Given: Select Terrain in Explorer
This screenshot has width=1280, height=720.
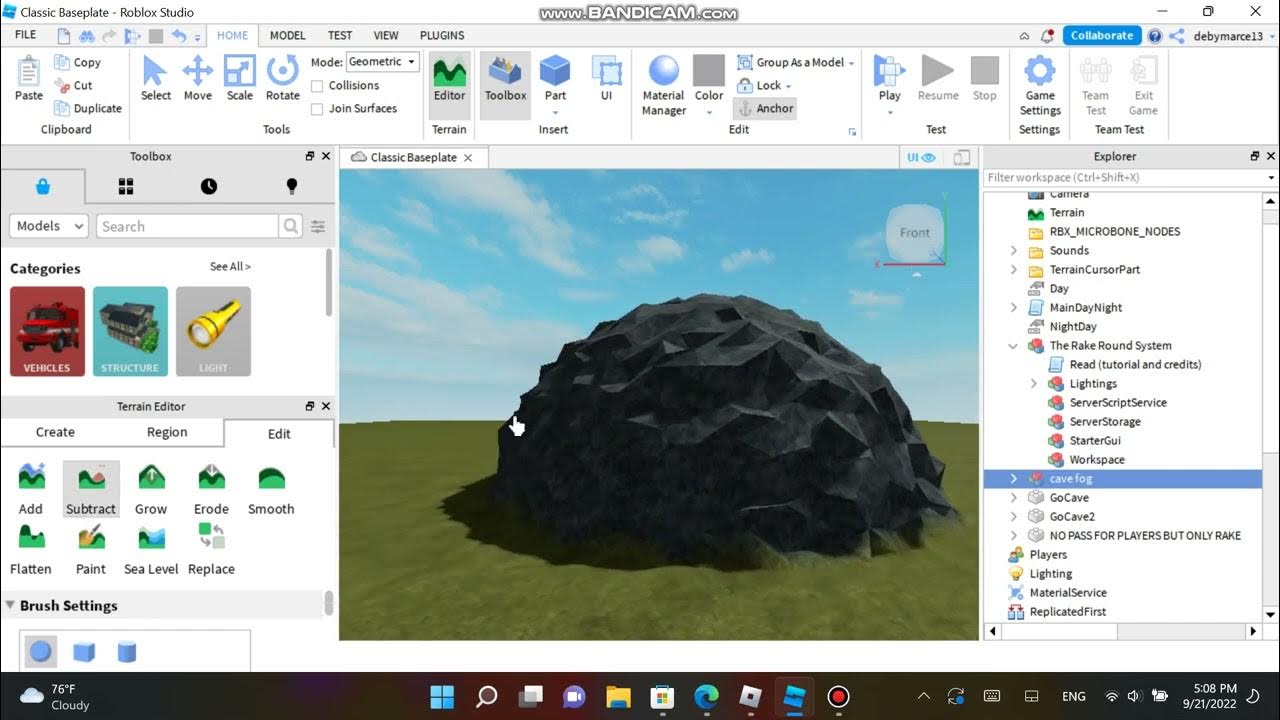Looking at the screenshot, I should [x=1067, y=213].
